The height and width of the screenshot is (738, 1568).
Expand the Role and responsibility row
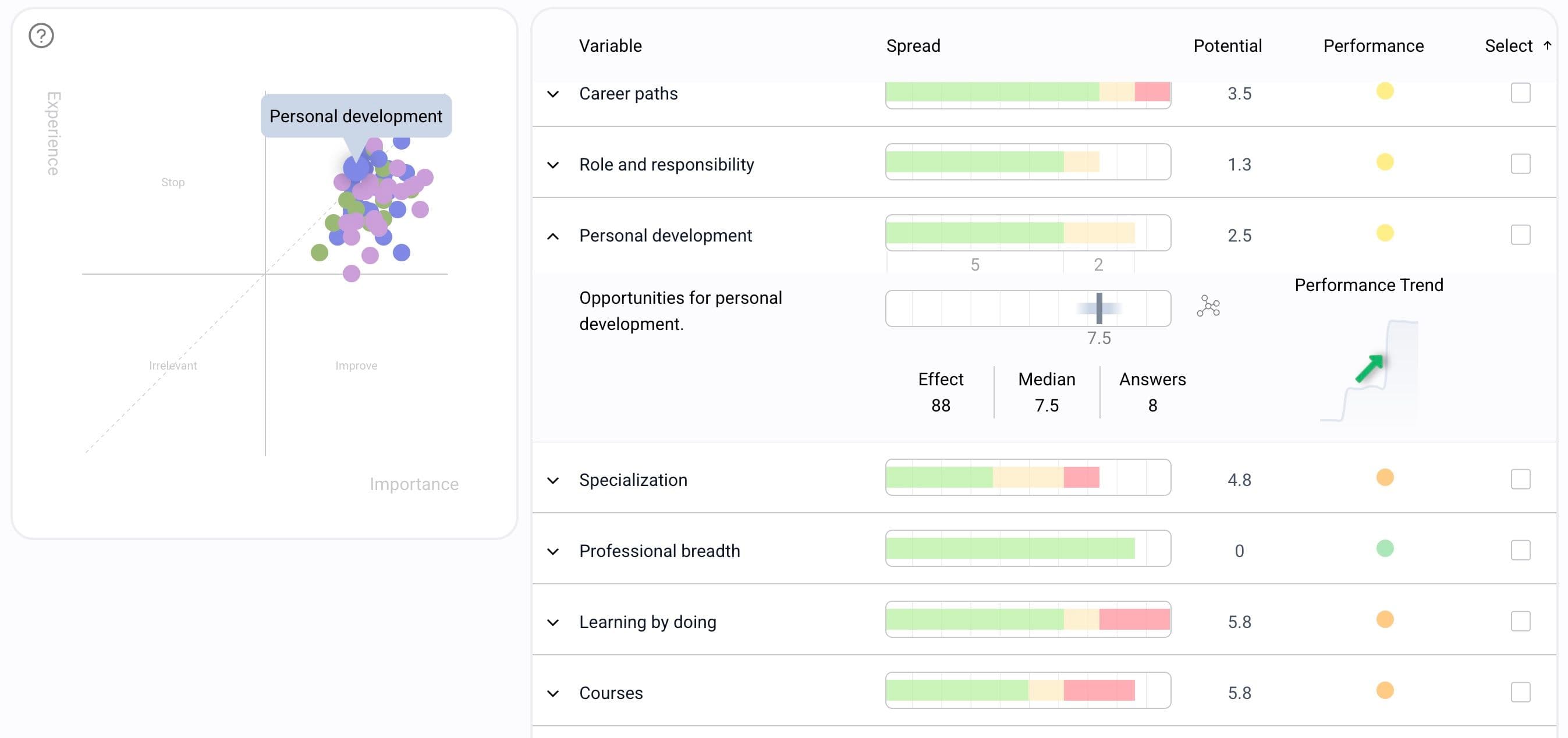click(553, 165)
